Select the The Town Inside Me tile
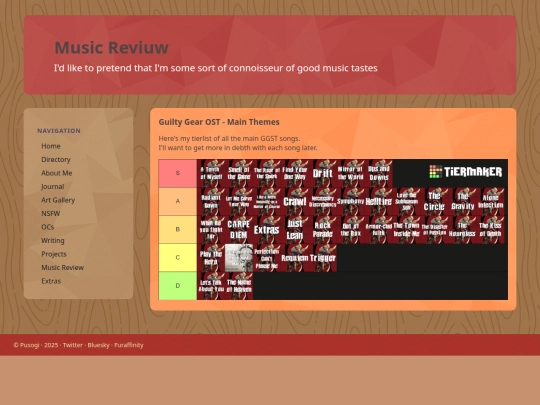Viewport: 540px width, 405px height. point(406,230)
